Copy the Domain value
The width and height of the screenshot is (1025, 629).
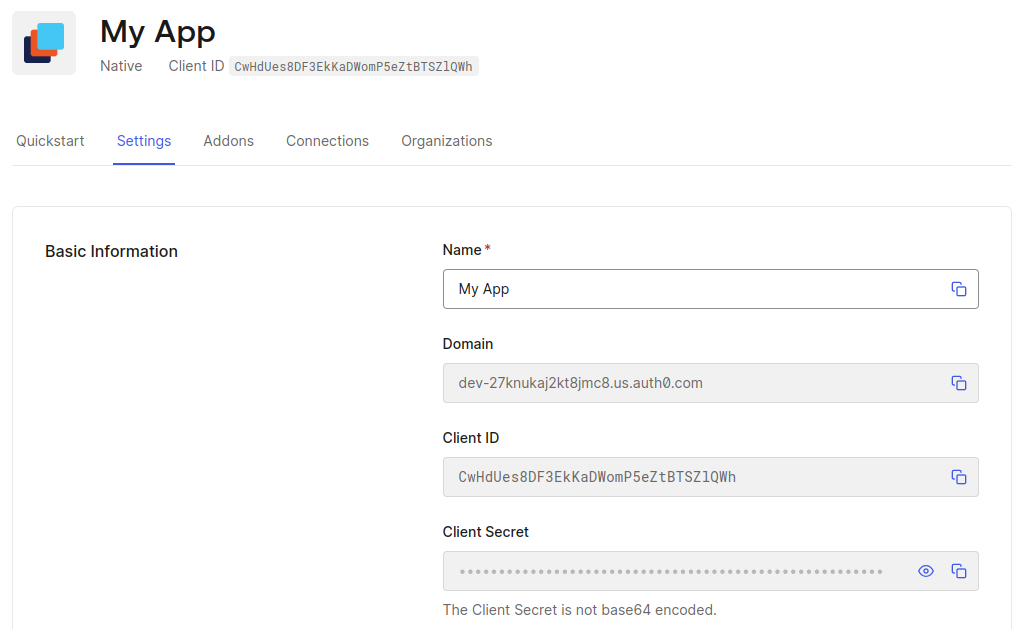pyautogui.click(x=958, y=383)
